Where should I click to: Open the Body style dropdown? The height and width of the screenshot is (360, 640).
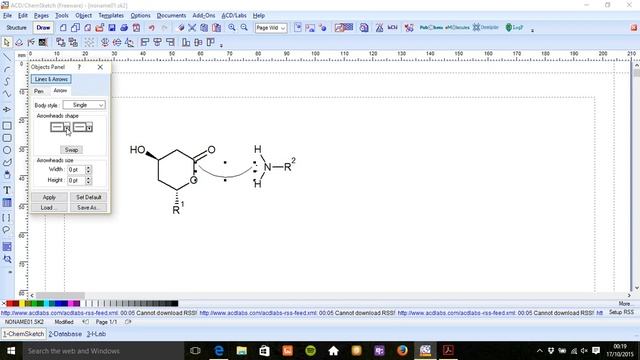(84, 105)
